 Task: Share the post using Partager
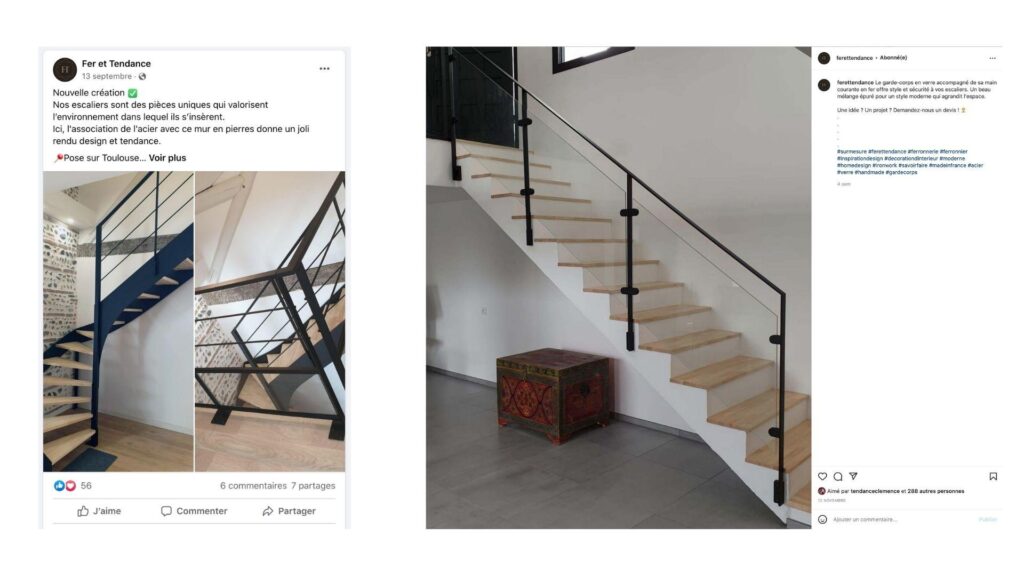coord(289,511)
